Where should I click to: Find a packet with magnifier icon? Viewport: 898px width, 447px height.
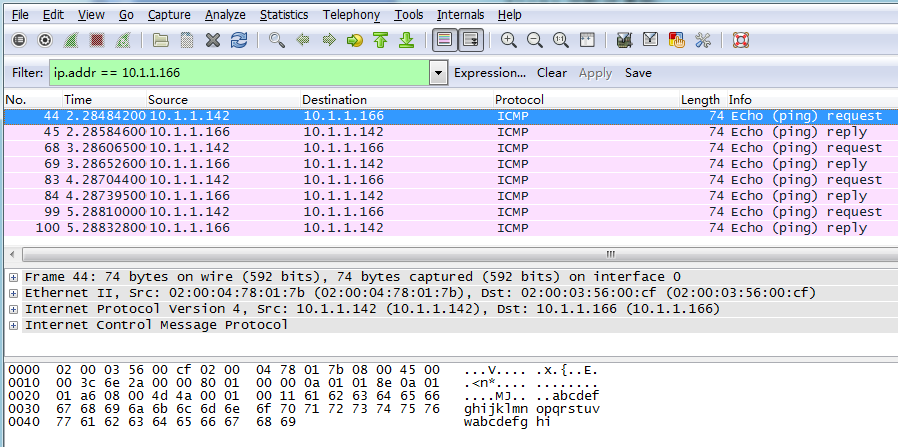(x=277, y=40)
